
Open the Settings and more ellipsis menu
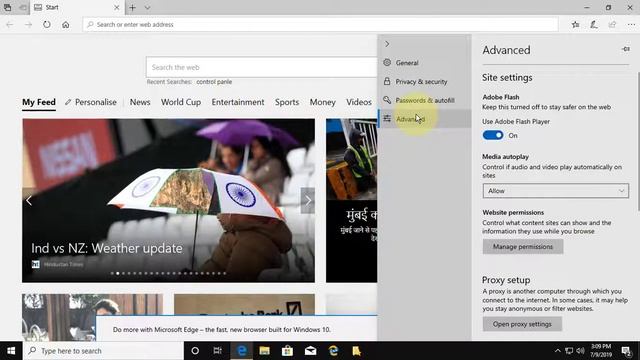click(x=631, y=24)
